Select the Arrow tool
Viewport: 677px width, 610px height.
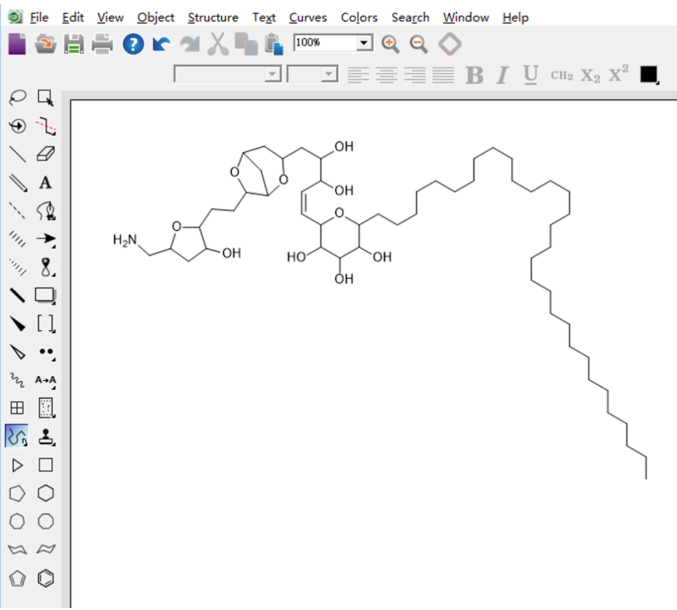click(46, 239)
